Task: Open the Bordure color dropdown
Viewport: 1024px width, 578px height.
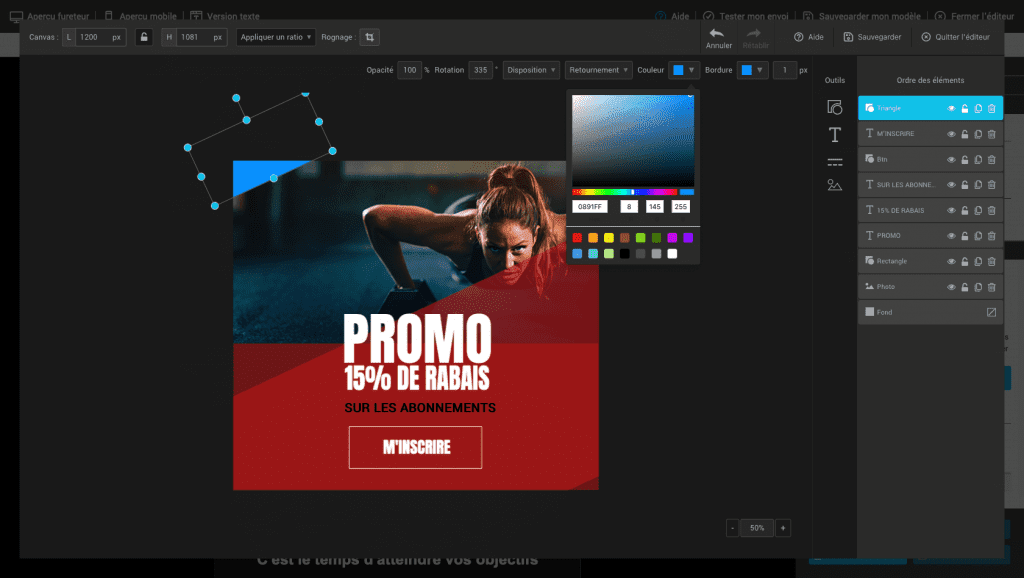Action: (x=752, y=70)
